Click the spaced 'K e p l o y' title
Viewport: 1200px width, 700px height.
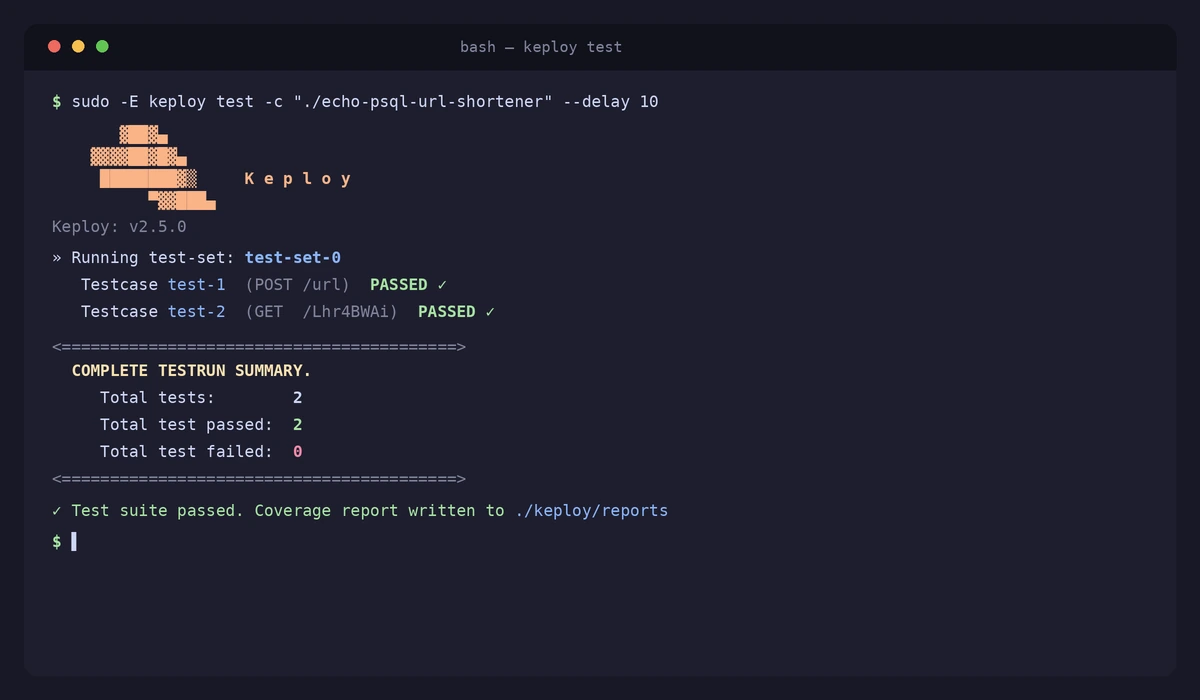298,179
